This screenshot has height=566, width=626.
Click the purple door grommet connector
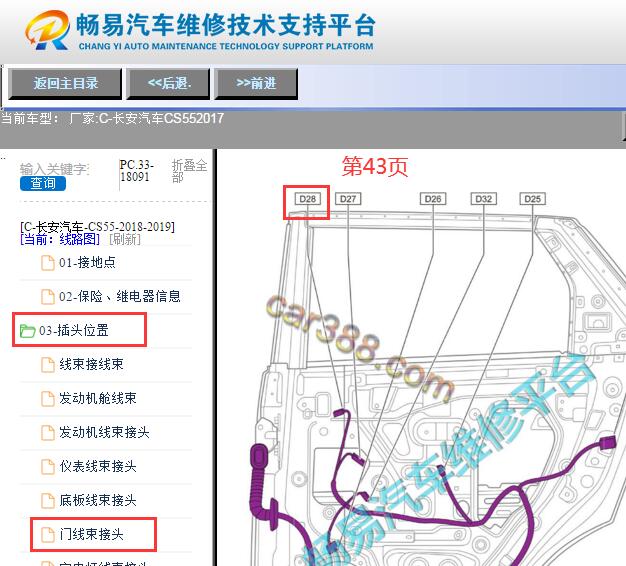259,457
